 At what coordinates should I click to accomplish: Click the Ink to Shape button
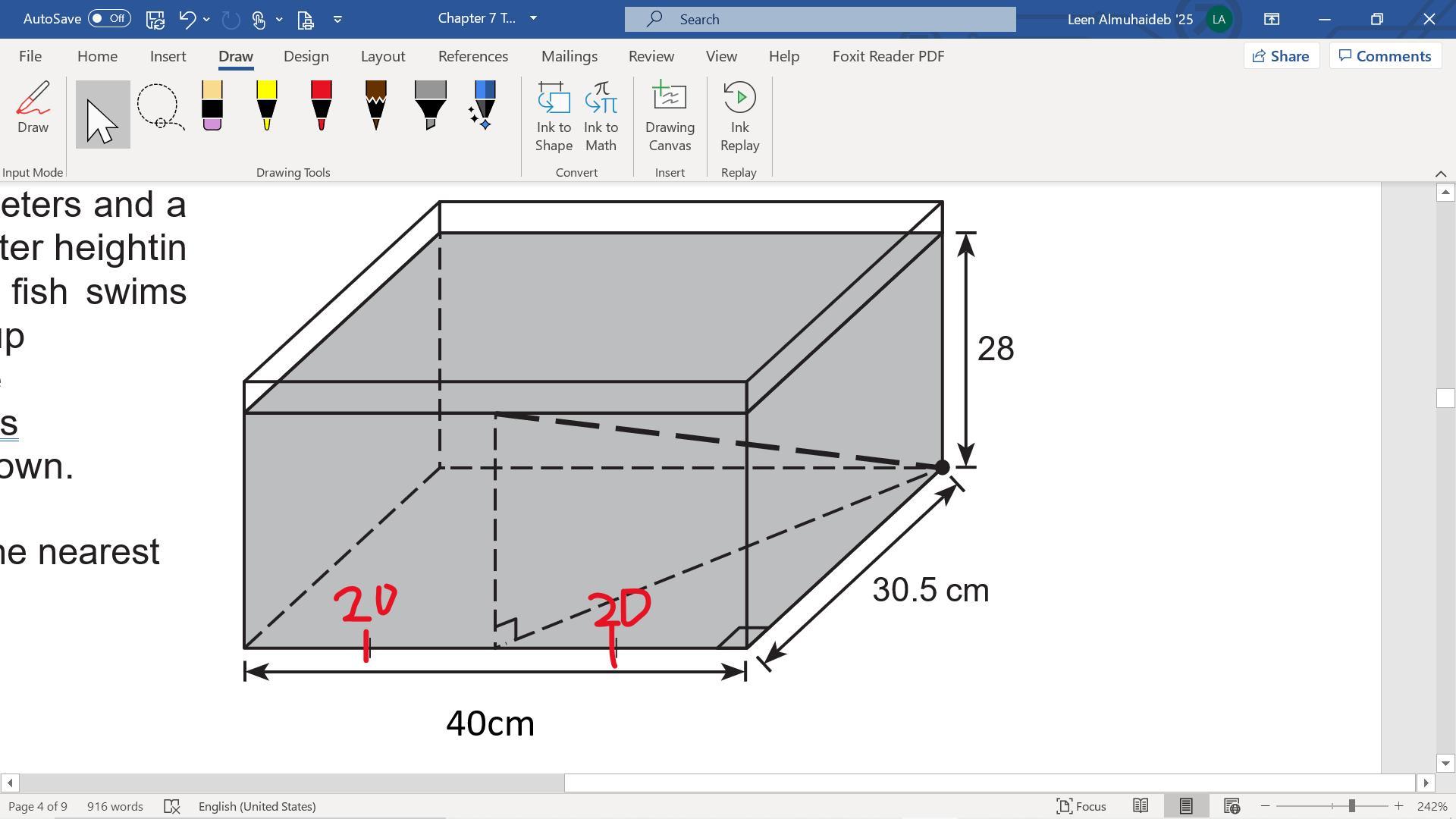point(554,117)
